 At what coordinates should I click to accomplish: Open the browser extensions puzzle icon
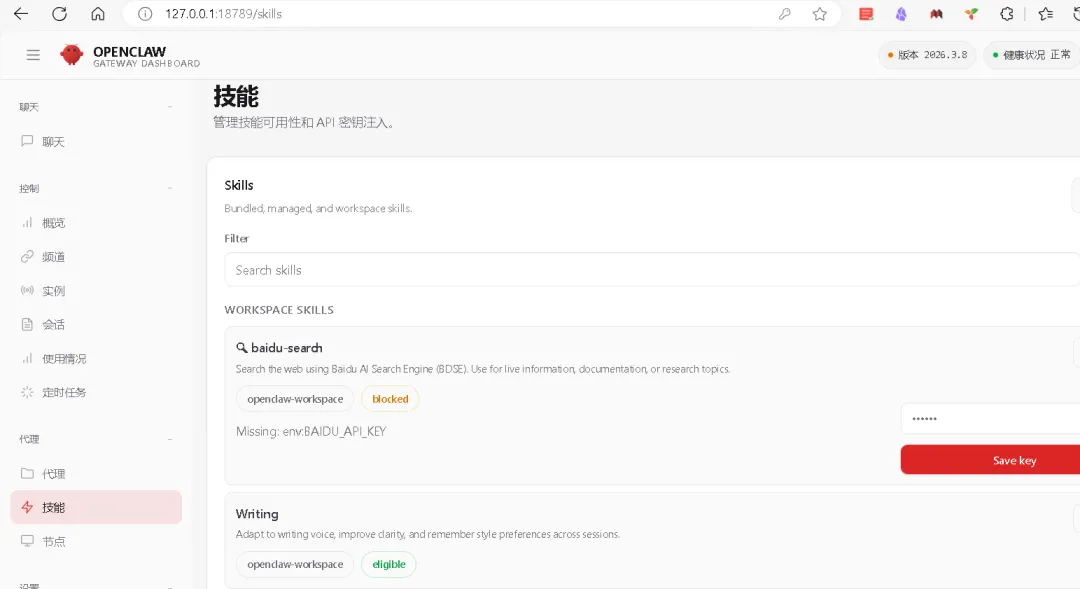click(1007, 14)
